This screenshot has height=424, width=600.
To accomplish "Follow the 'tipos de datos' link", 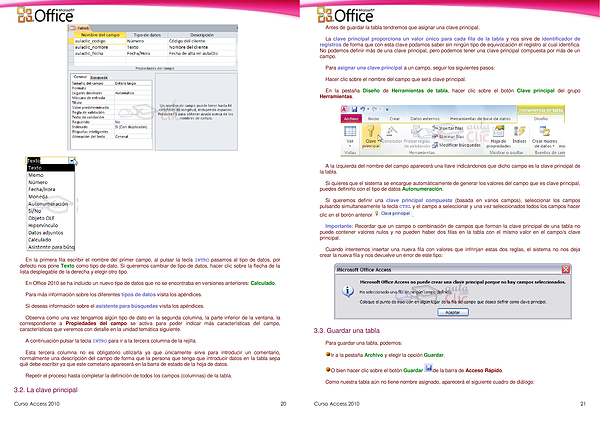I will 139,295.
